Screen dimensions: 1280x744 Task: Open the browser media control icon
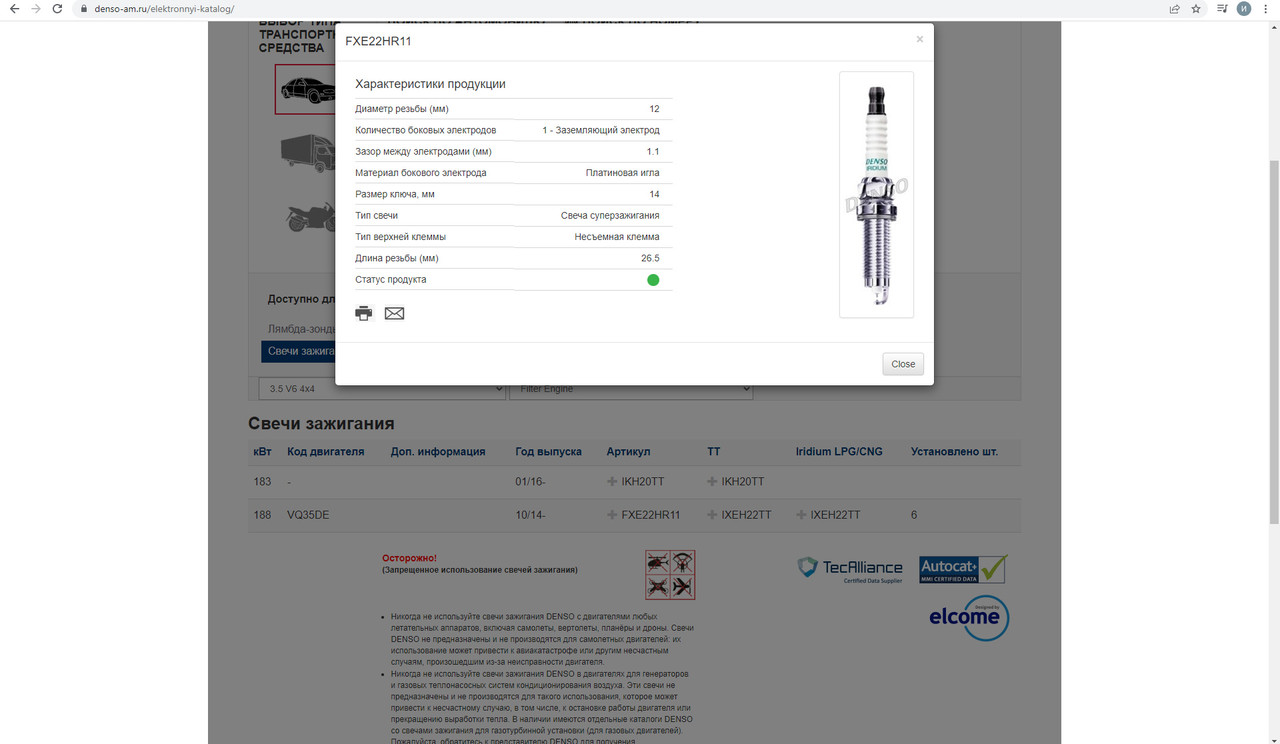tap(1223, 8)
